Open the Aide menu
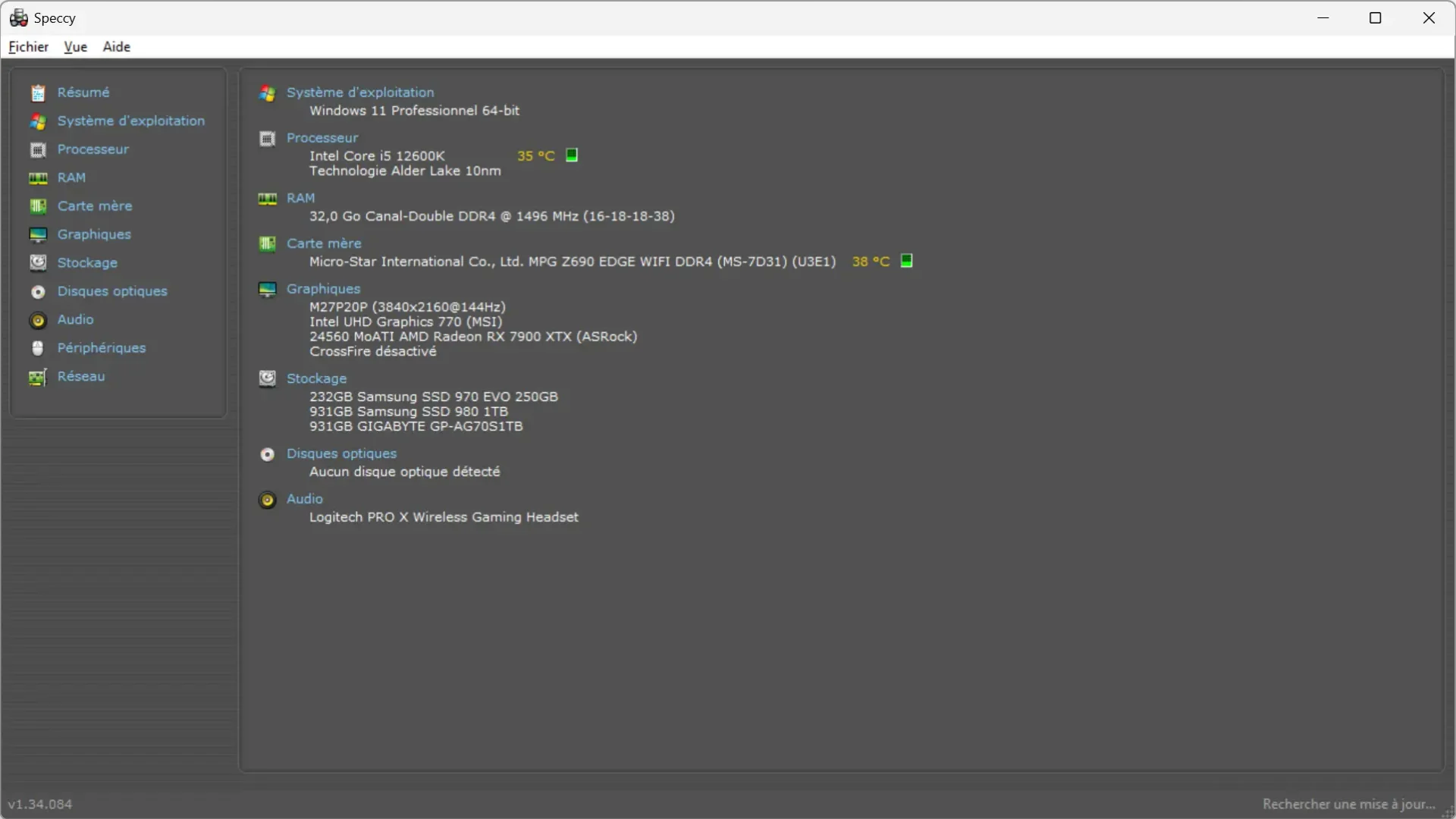 point(117,46)
